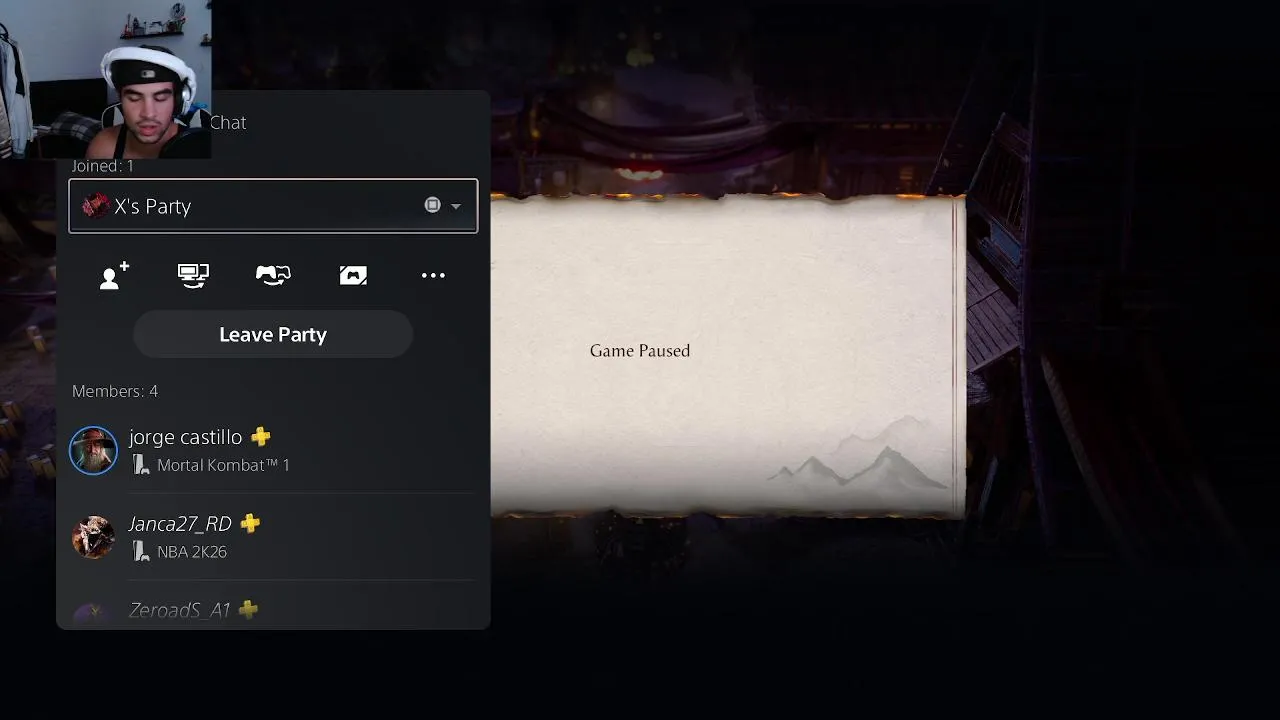This screenshot has height=720, width=1280.
Task: Expand the X's Party dropdown arrow
Action: [x=456, y=206]
